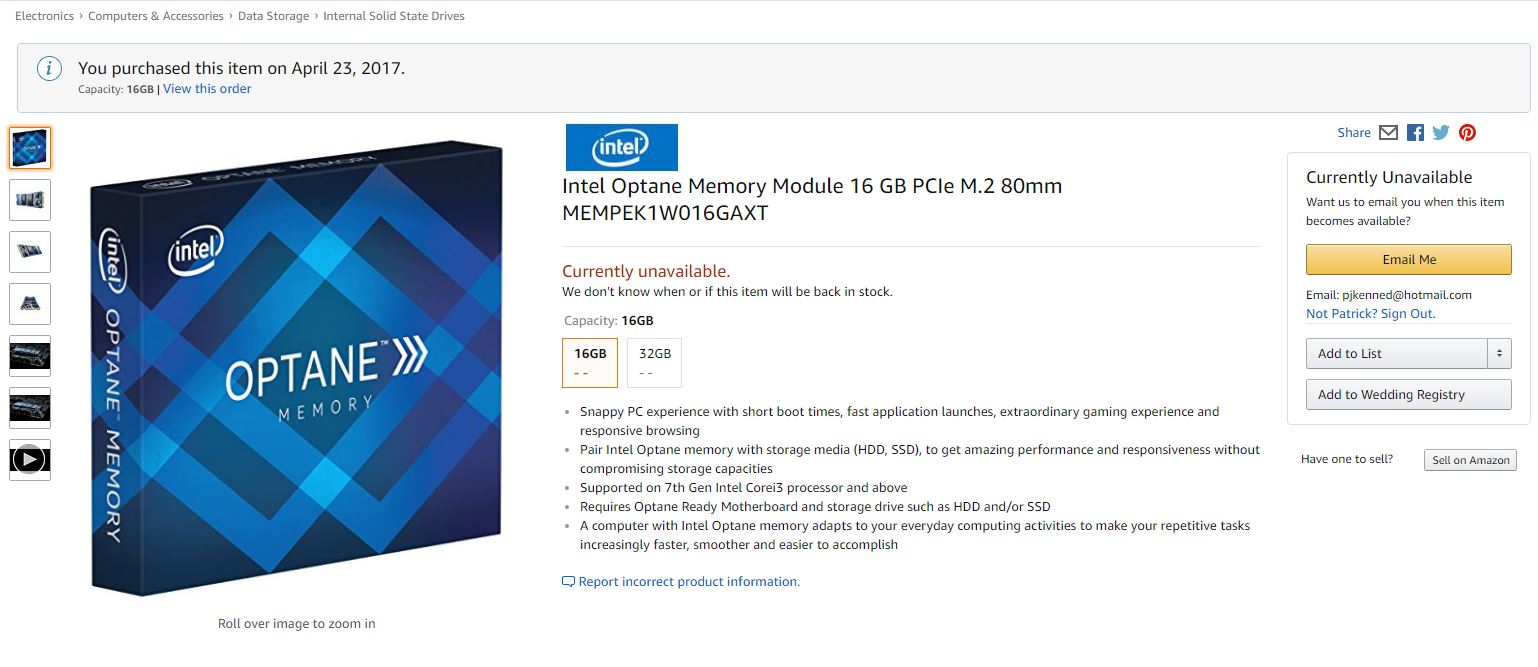Open the Add to List dropdown arrow
This screenshot has height=667, width=1538.
(x=1498, y=353)
